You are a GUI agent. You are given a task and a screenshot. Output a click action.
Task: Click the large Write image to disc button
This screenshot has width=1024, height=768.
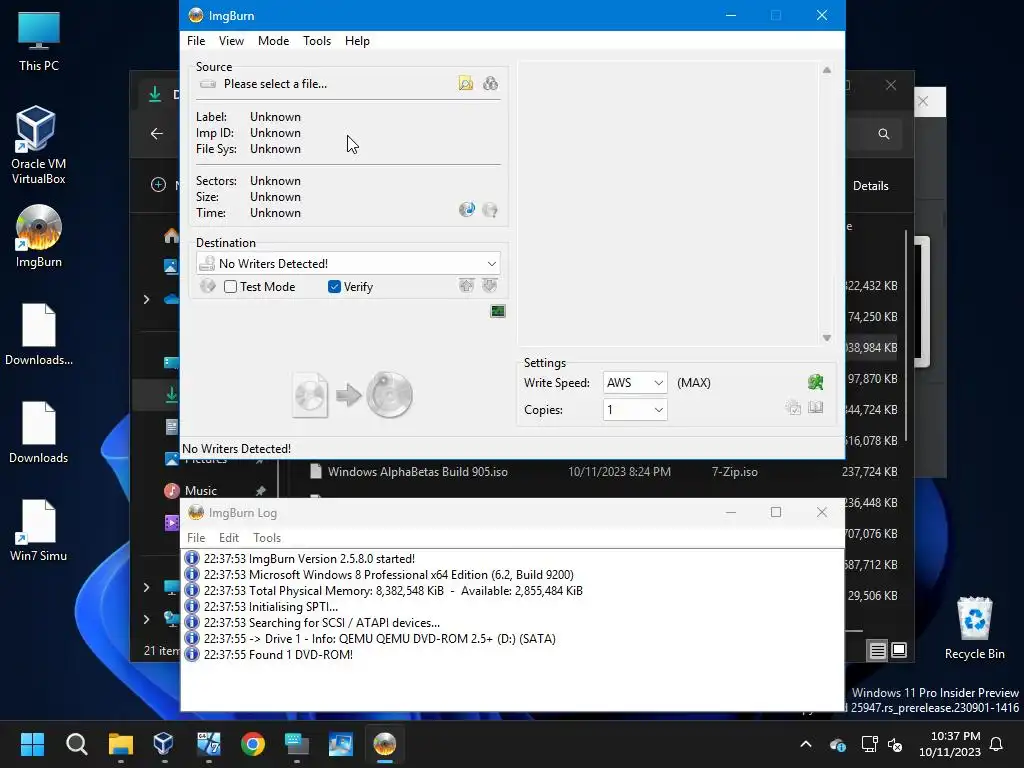pyautogui.click(x=353, y=395)
